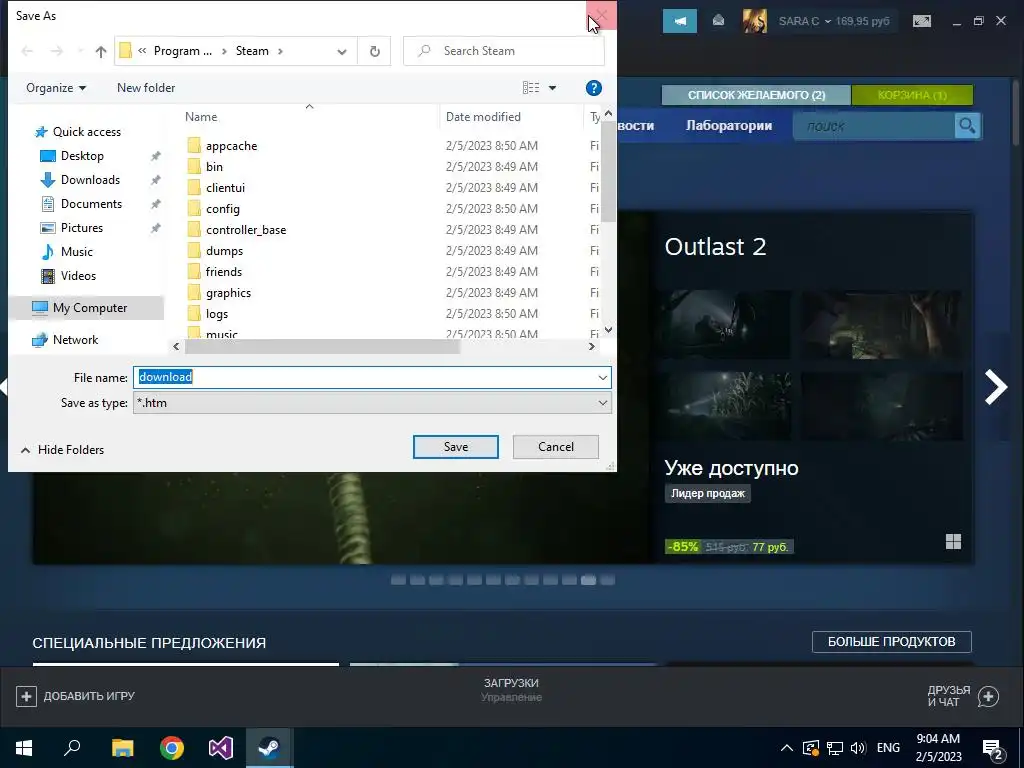The height and width of the screenshot is (768, 1024).
Task: Click the store search magnifier icon
Action: (x=967, y=125)
